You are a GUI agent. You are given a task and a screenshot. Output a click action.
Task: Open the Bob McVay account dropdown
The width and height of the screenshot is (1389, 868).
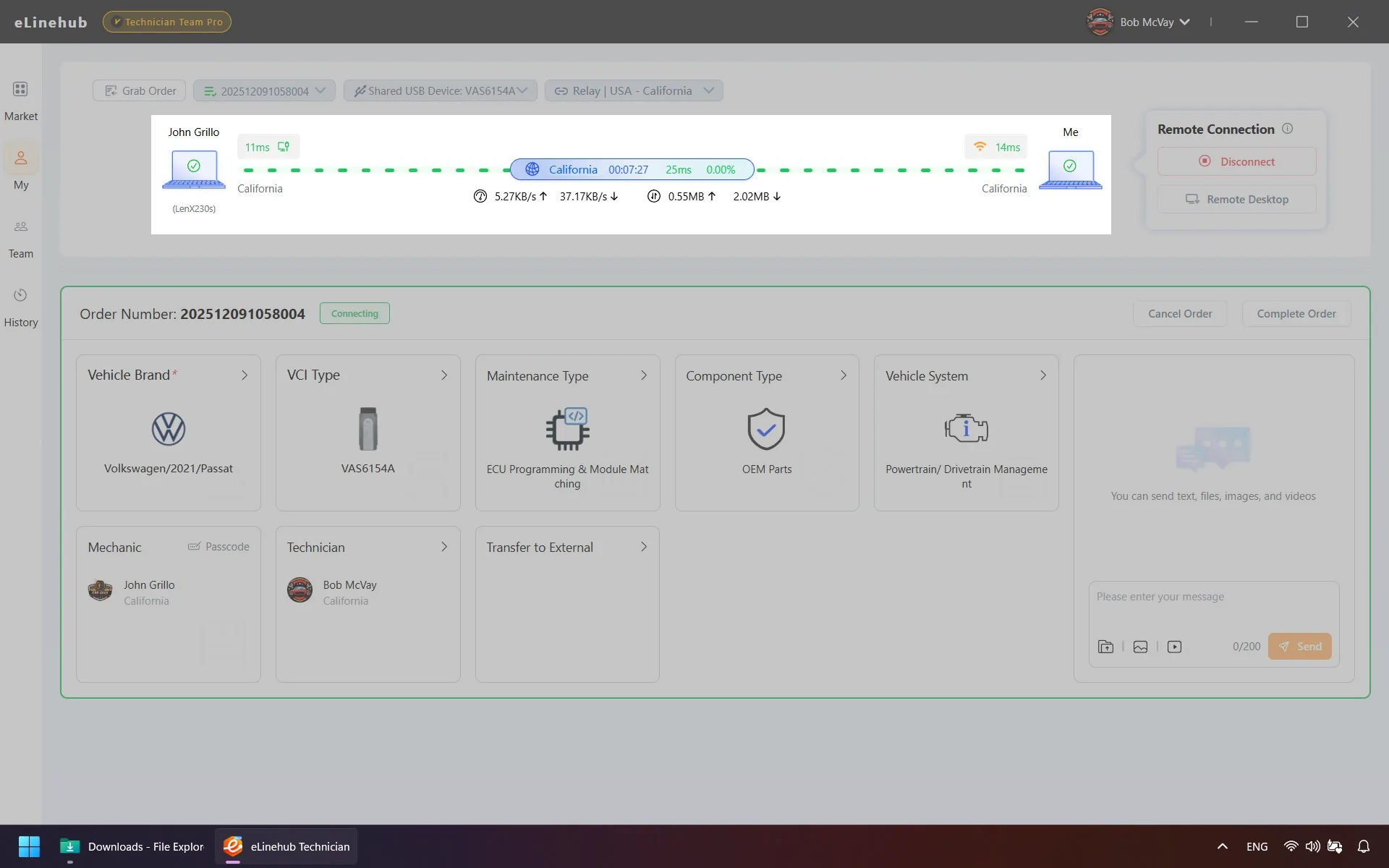click(1139, 22)
